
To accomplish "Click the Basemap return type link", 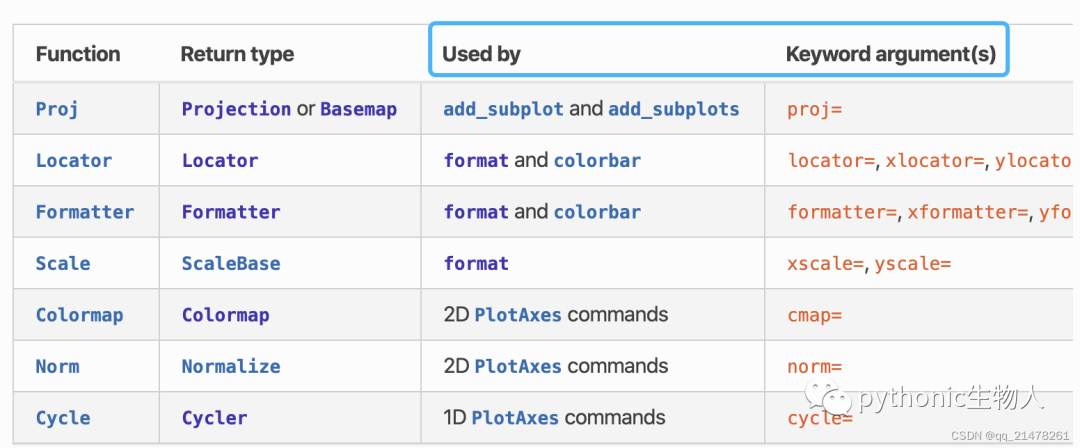I will coord(358,110).
